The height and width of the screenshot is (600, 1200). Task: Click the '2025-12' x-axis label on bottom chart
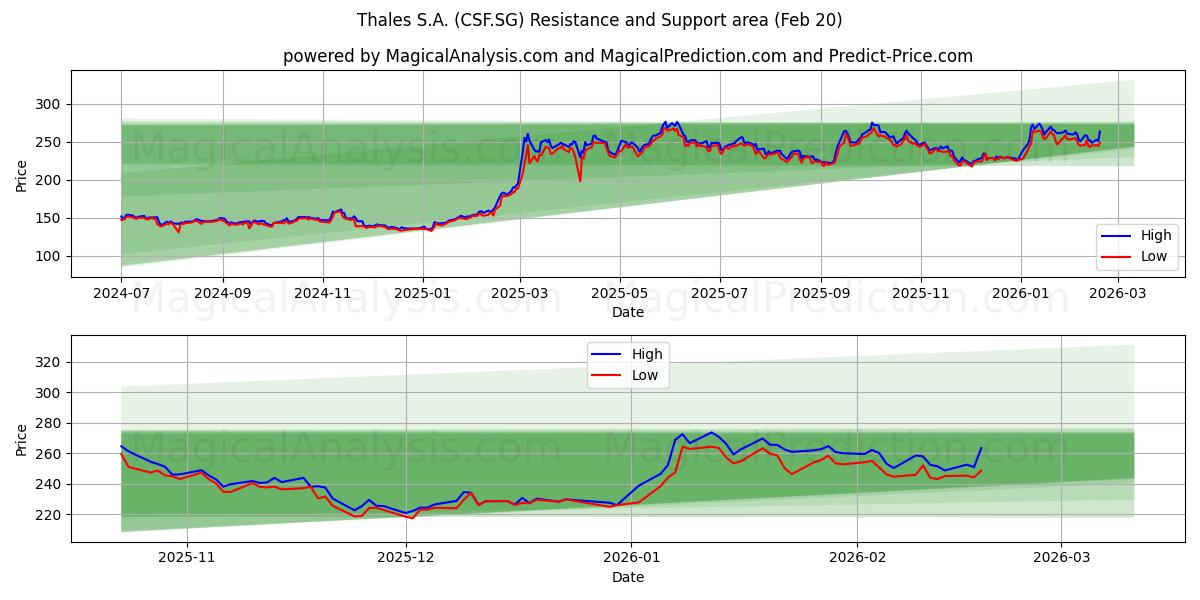406,558
